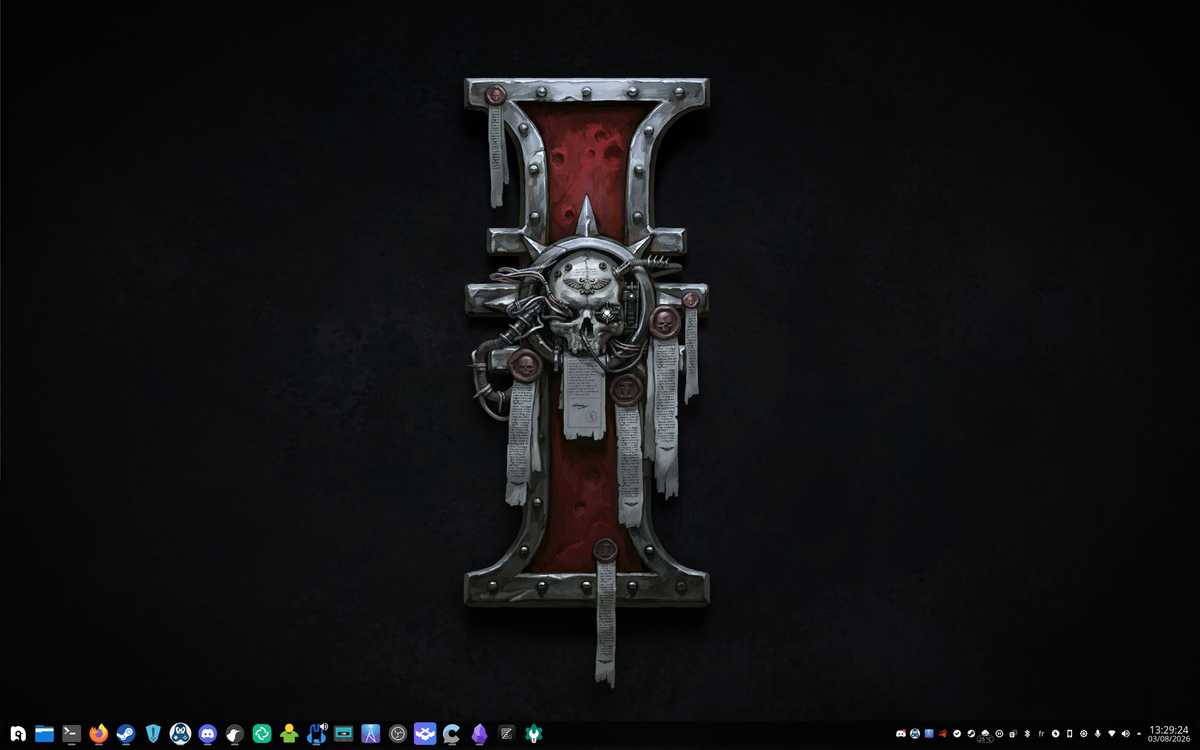
Task: Open the speaker volume tray applet
Action: [1125, 733]
